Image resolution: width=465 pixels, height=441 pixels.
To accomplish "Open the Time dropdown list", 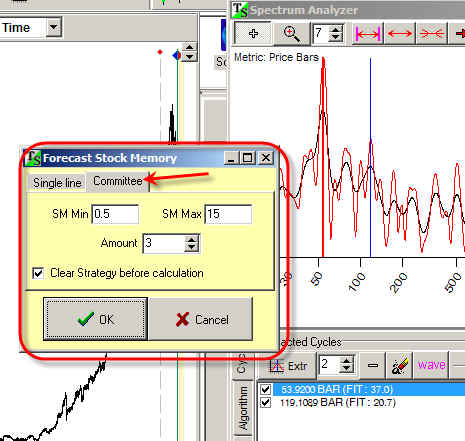I will [54, 27].
